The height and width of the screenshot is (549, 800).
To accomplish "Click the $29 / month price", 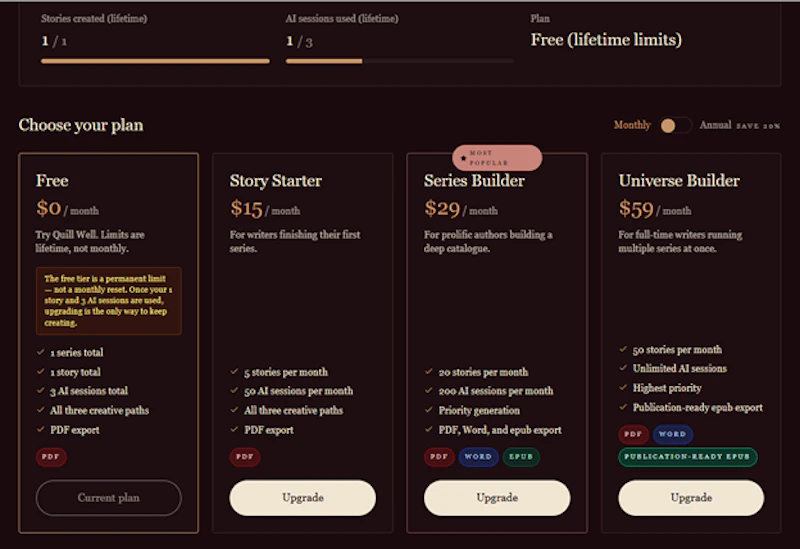I will pyautogui.click(x=461, y=209).
